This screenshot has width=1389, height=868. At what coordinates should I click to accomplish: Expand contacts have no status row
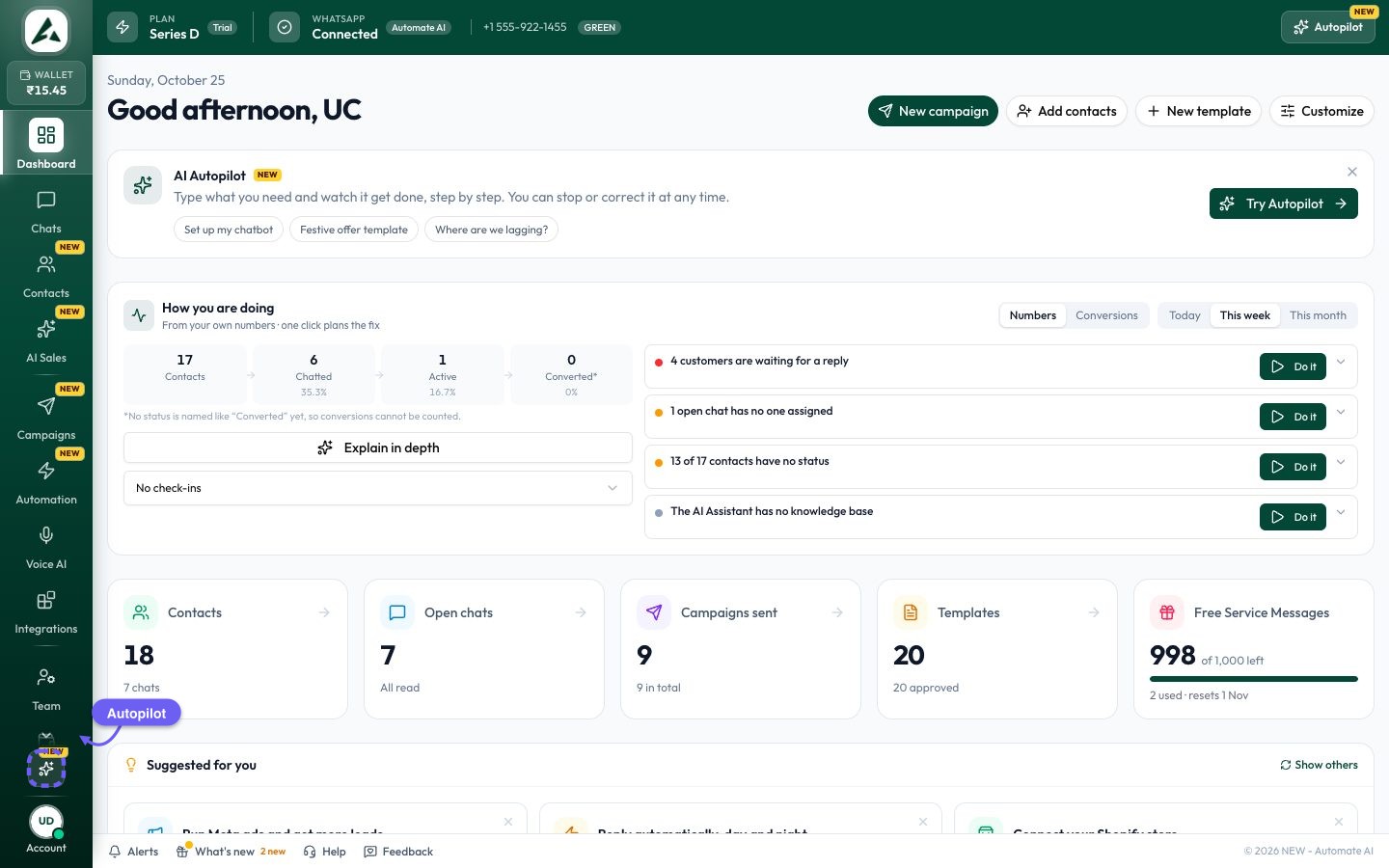[1341, 462]
